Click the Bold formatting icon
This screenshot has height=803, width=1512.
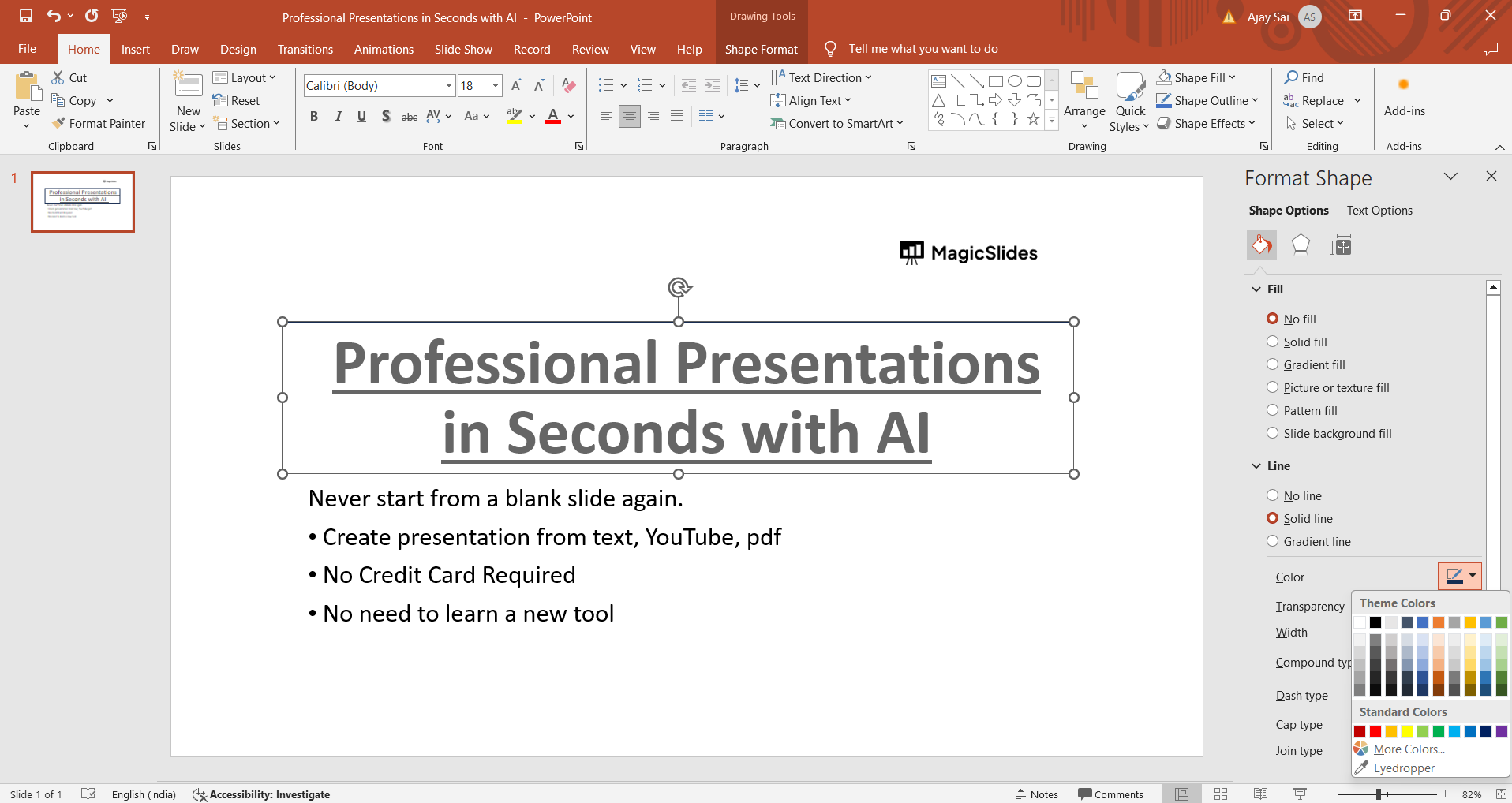click(314, 116)
